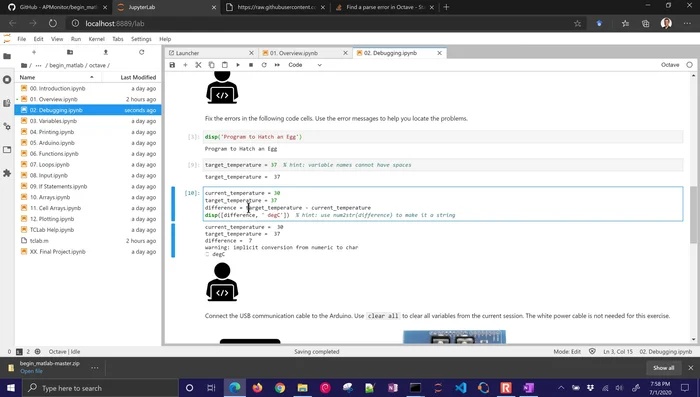
Task: Paste cells from clipboard in notebook toolbar
Action: tap(225, 65)
